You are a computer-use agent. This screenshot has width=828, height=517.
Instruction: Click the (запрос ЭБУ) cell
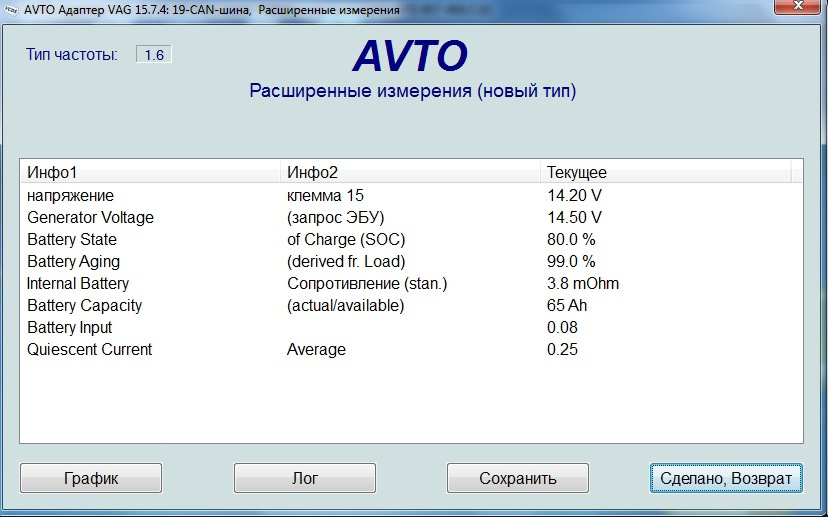coord(335,218)
